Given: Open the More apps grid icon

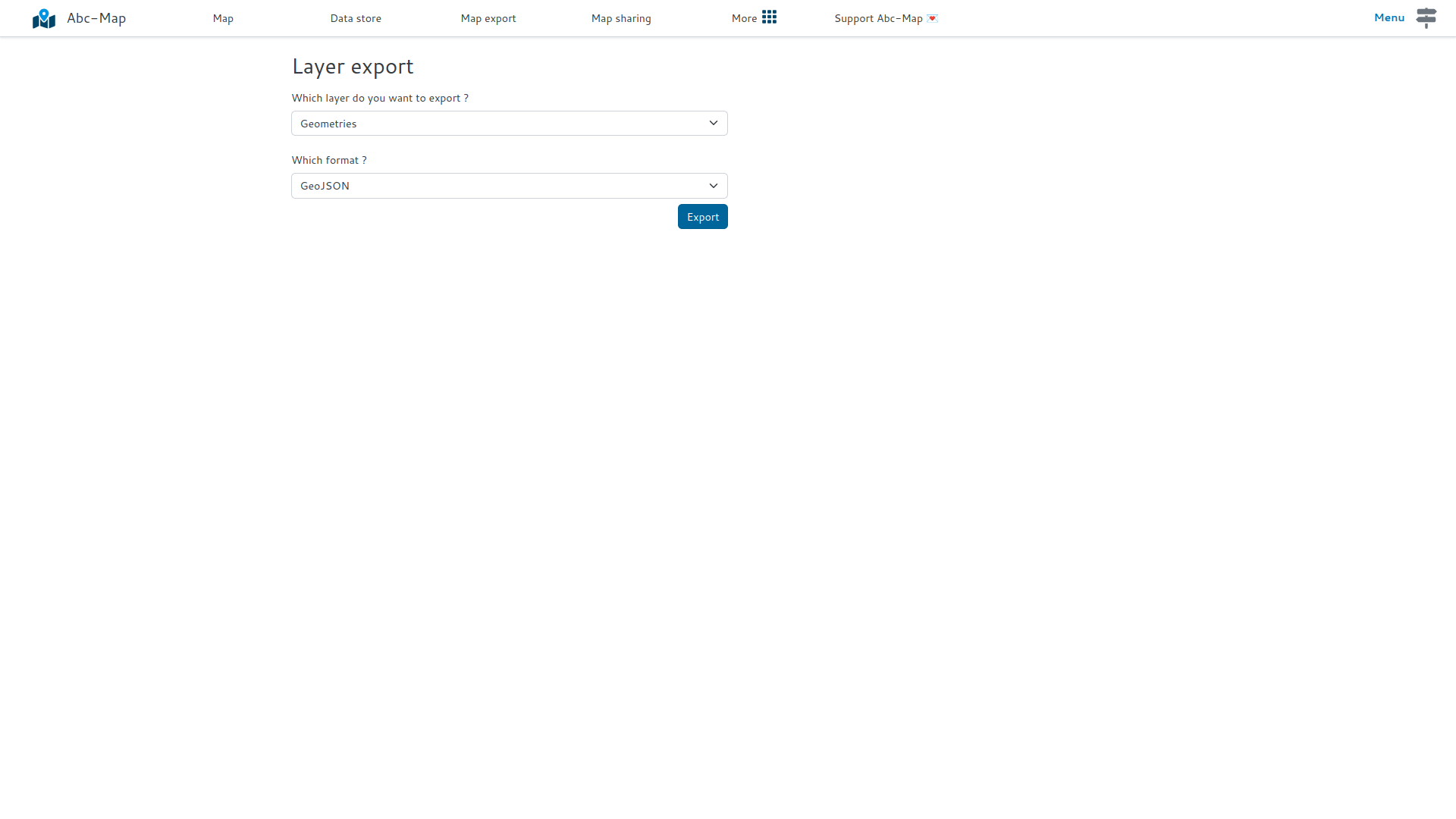Looking at the screenshot, I should (770, 17).
